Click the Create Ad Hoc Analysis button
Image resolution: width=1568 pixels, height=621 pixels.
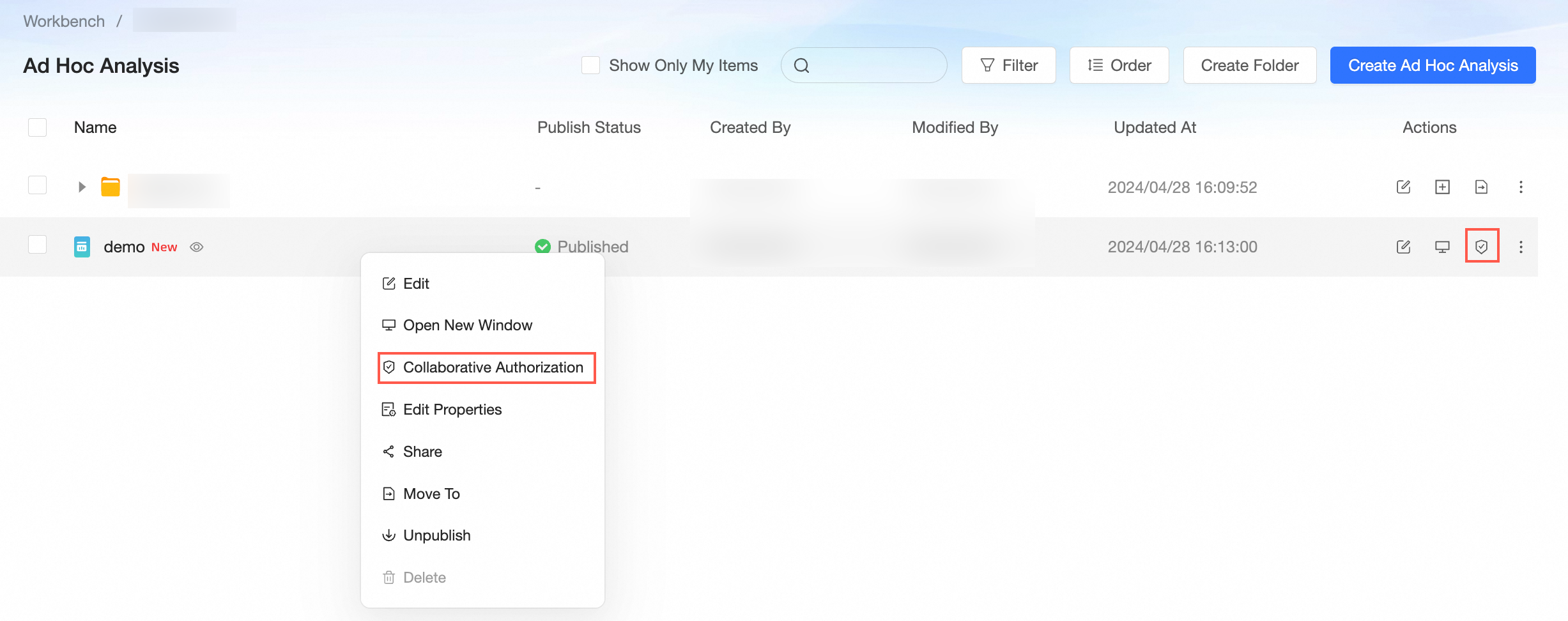pyautogui.click(x=1433, y=65)
